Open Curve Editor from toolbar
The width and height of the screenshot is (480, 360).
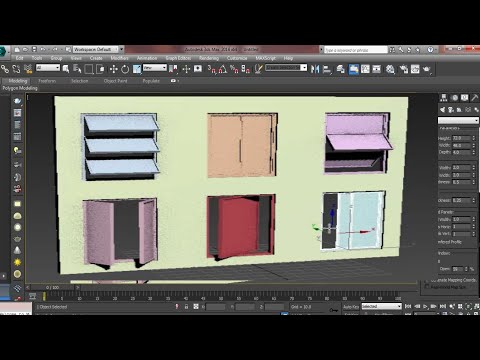[x=365, y=69]
